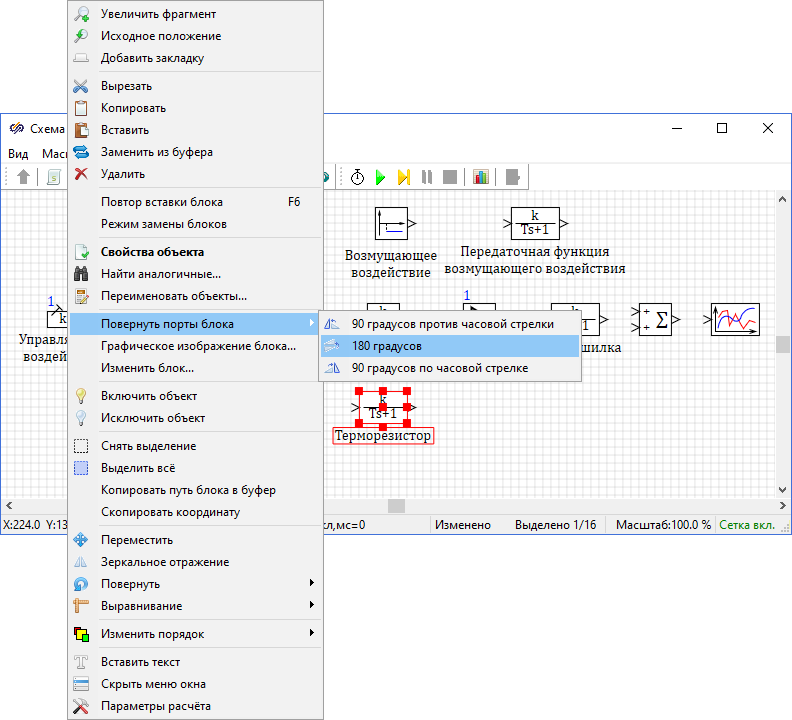This screenshot has height=720, width=792.
Task: Click the yellow step-forward simulation button
Action: [403, 177]
